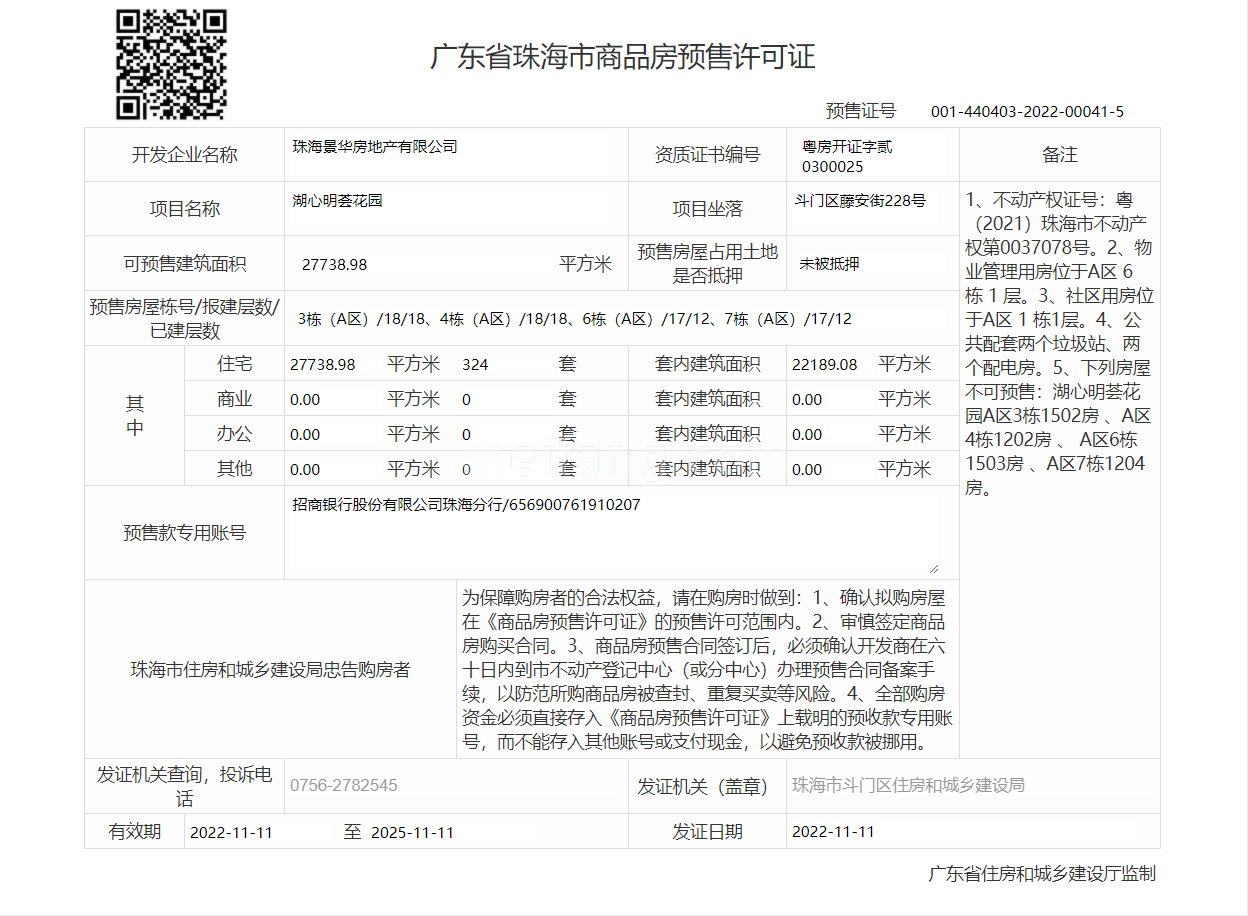Click the 可预售建筑面积 label cell
This screenshot has width=1248, height=916.
pyautogui.click(x=185, y=264)
